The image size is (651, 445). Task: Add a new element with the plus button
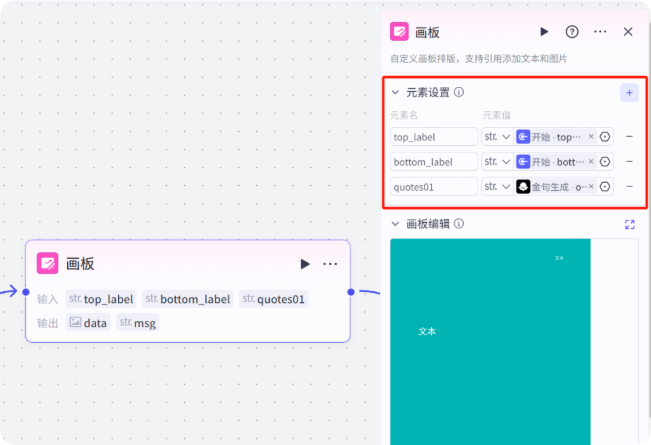[629, 93]
